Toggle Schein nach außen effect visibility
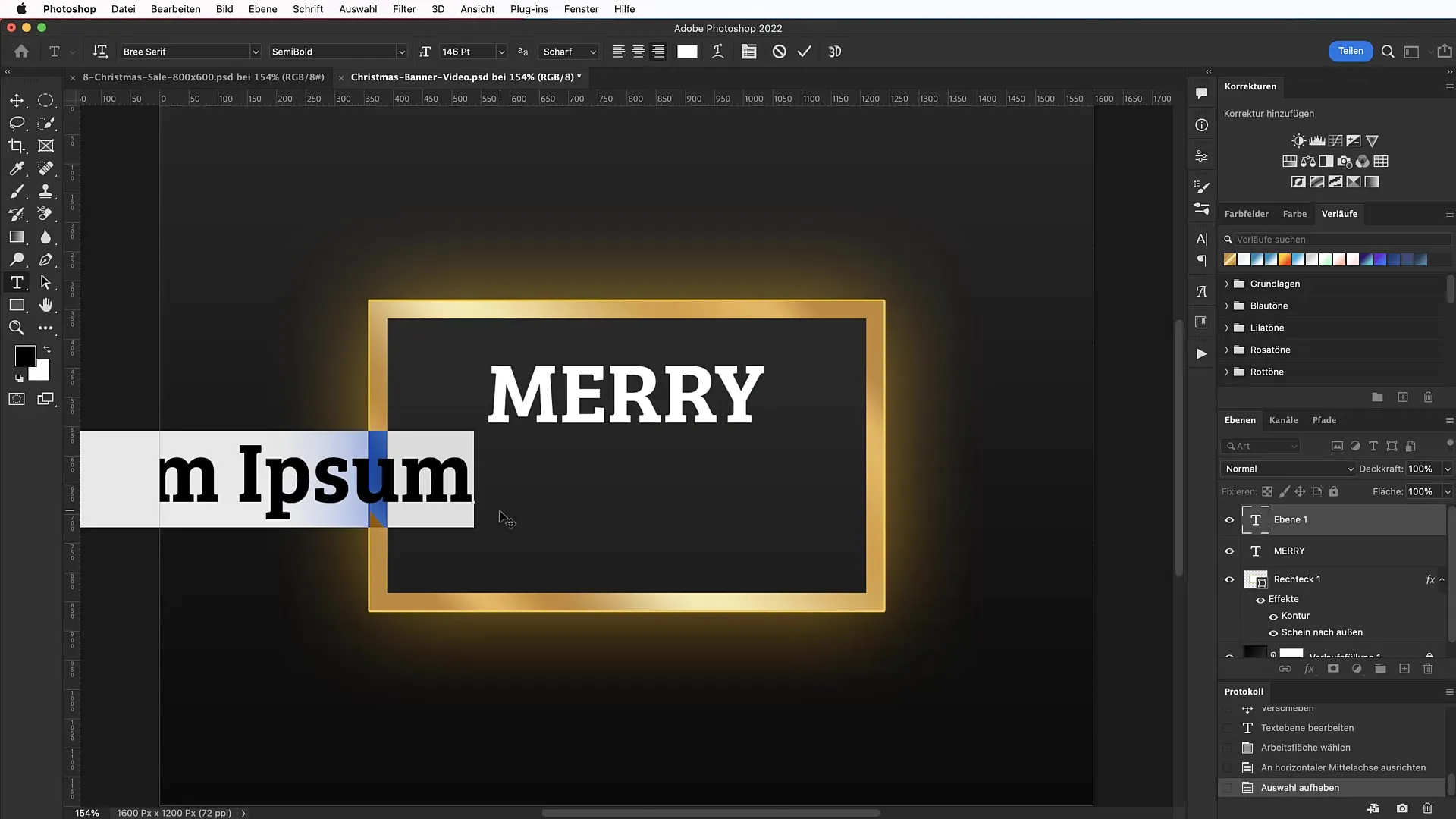The width and height of the screenshot is (1456, 819). click(x=1273, y=633)
